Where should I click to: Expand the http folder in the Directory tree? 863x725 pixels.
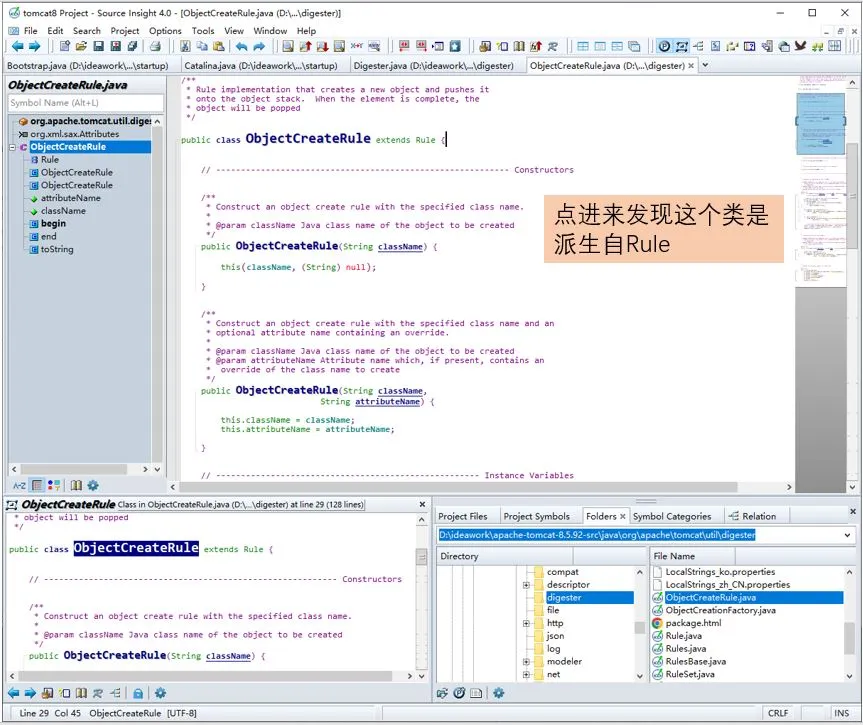click(526, 624)
